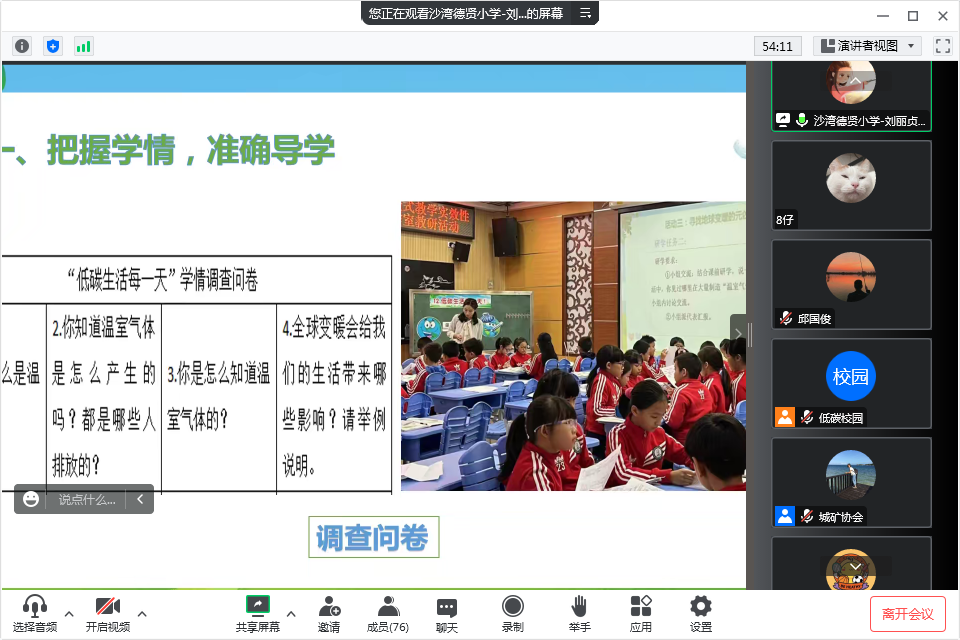Expand video options arrow beside 开启视频
This screenshot has height=640, width=960.
[142, 613]
